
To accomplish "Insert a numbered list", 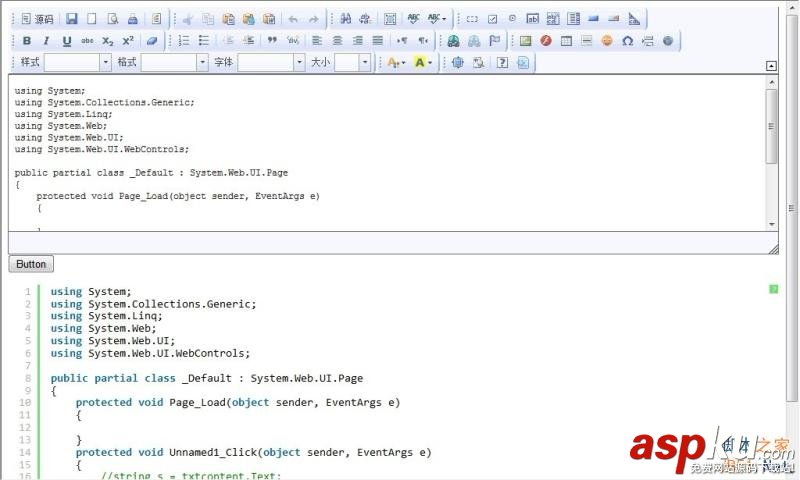I will click(x=184, y=41).
